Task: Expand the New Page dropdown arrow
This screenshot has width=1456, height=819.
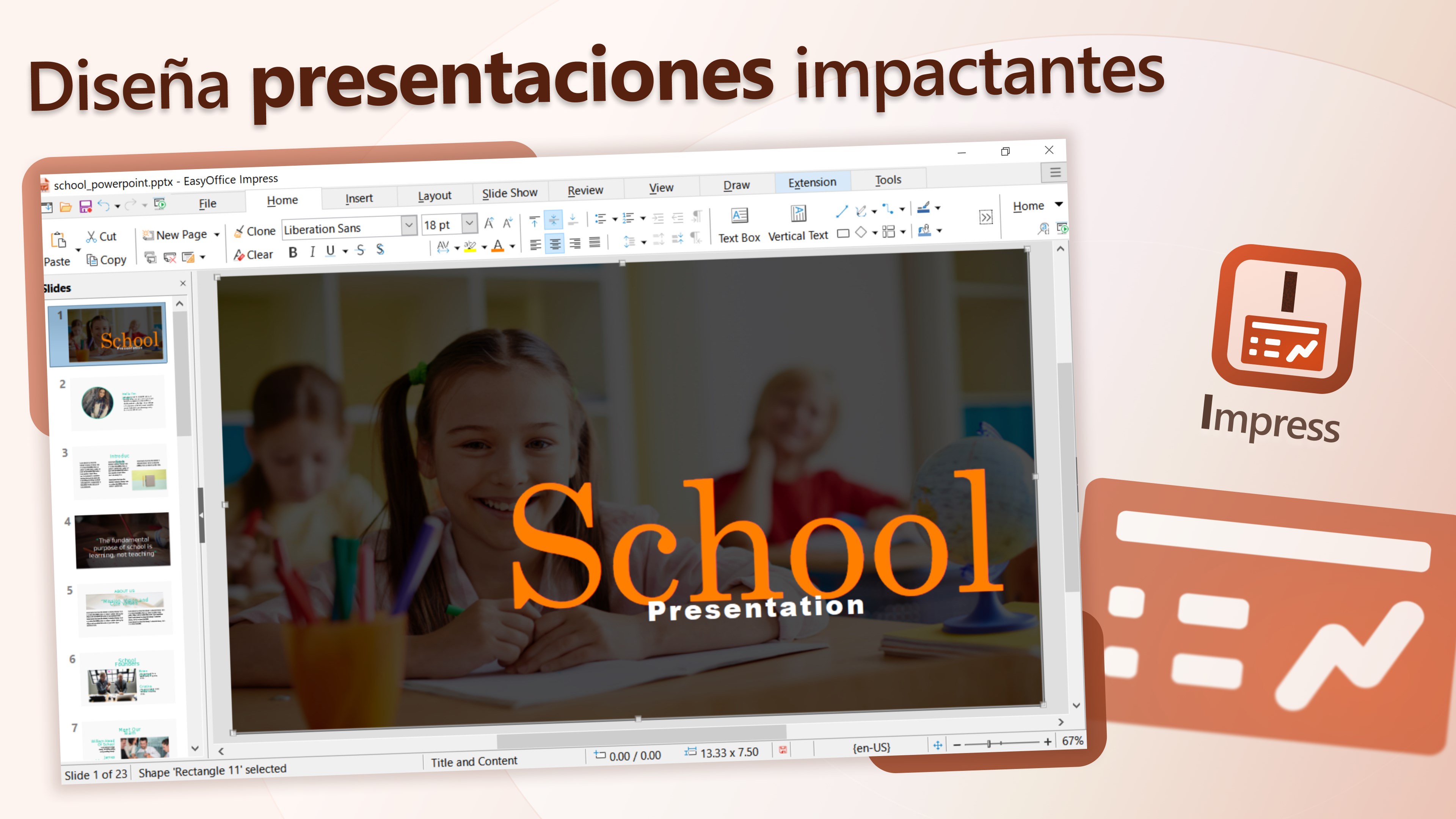Action: (x=217, y=234)
